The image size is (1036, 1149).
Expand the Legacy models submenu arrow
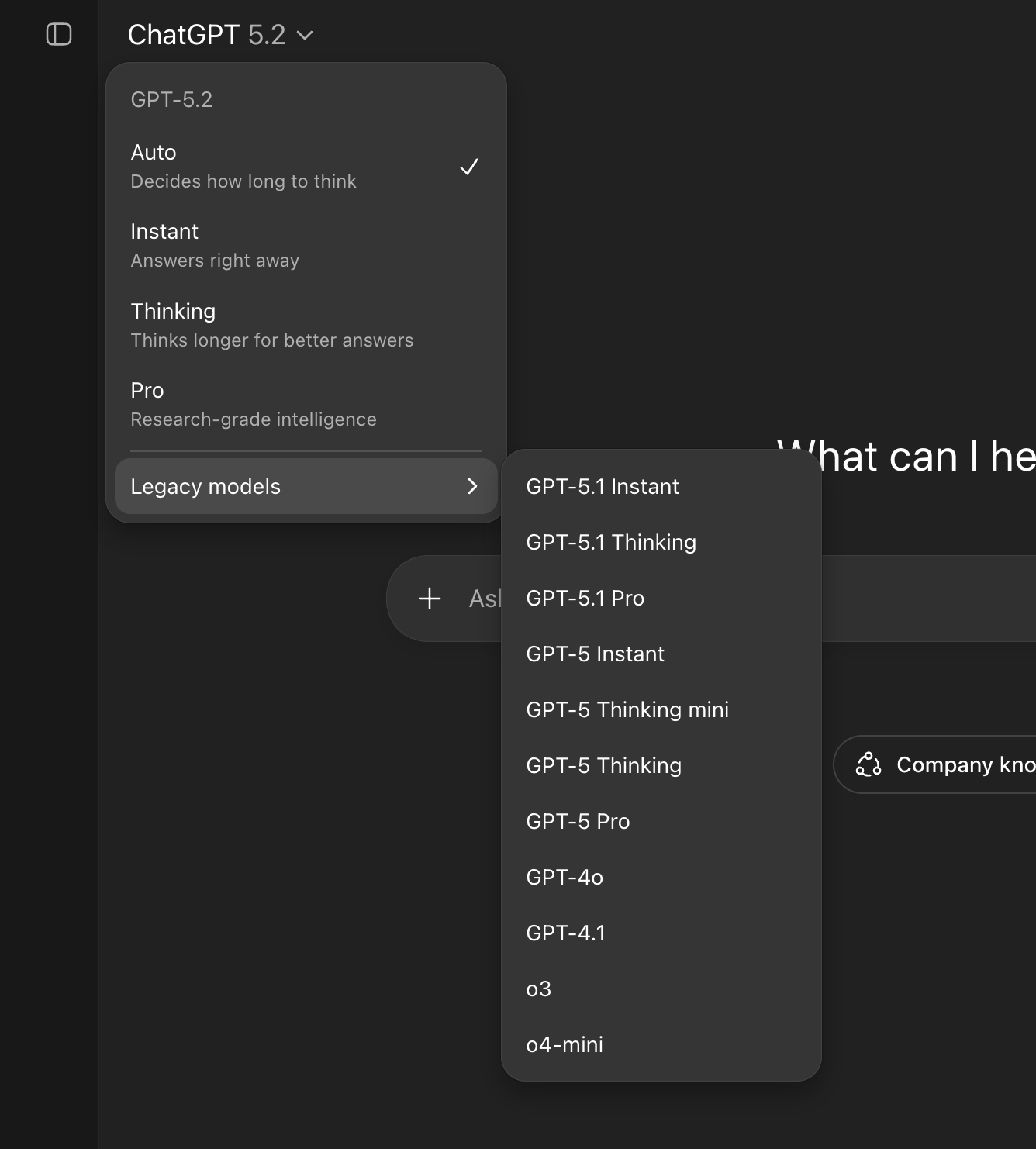click(471, 486)
